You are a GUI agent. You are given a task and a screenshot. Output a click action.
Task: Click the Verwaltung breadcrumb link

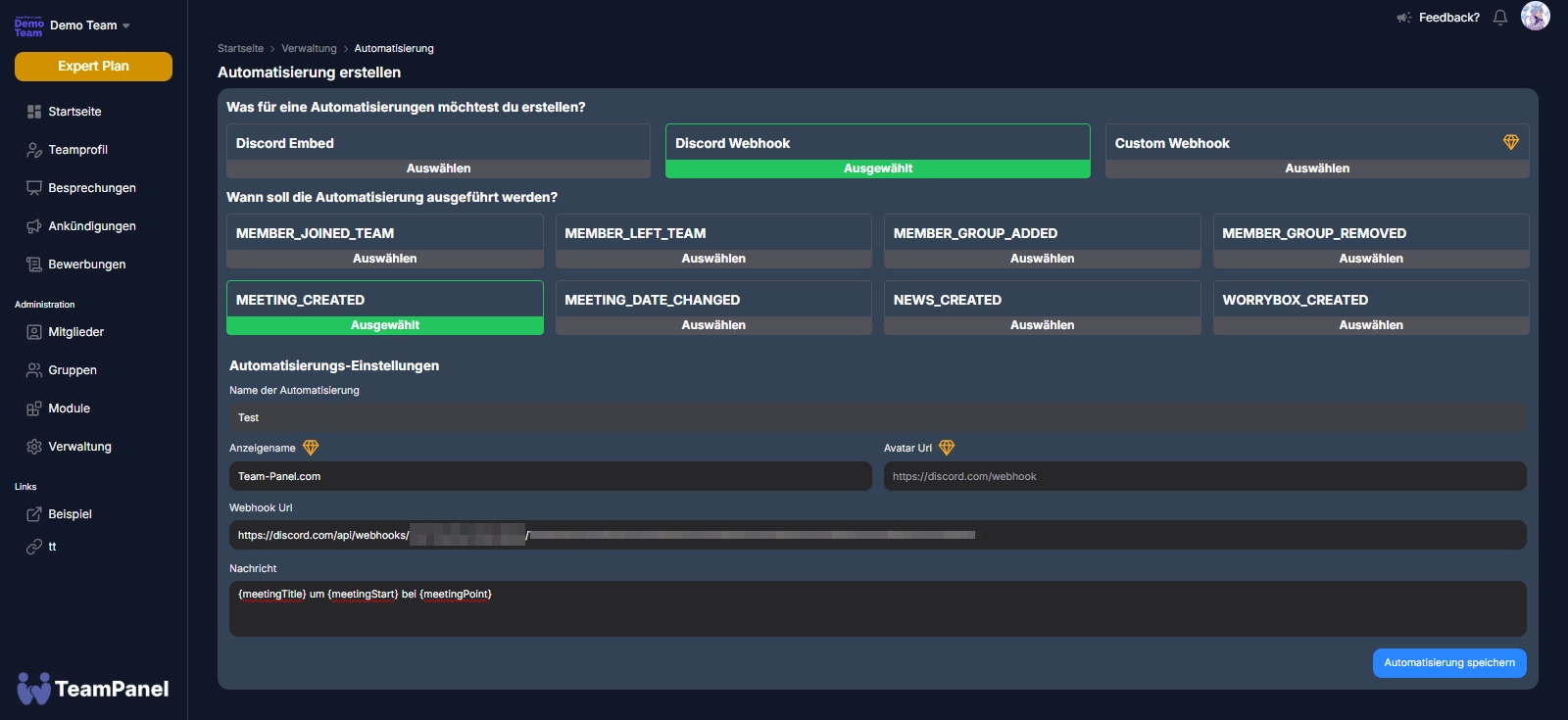click(x=309, y=48)
